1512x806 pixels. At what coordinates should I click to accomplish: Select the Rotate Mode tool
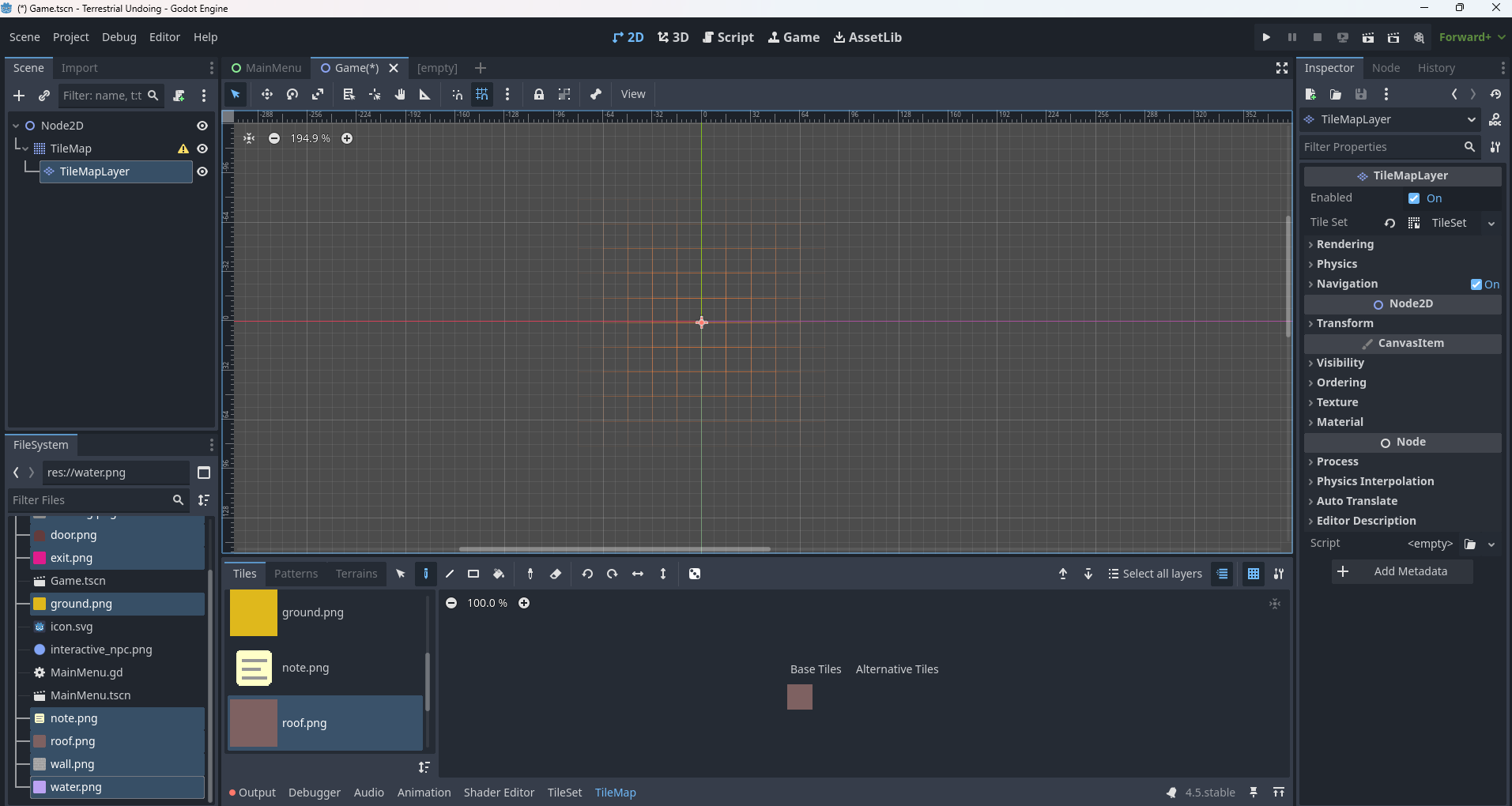click(292, 94)
